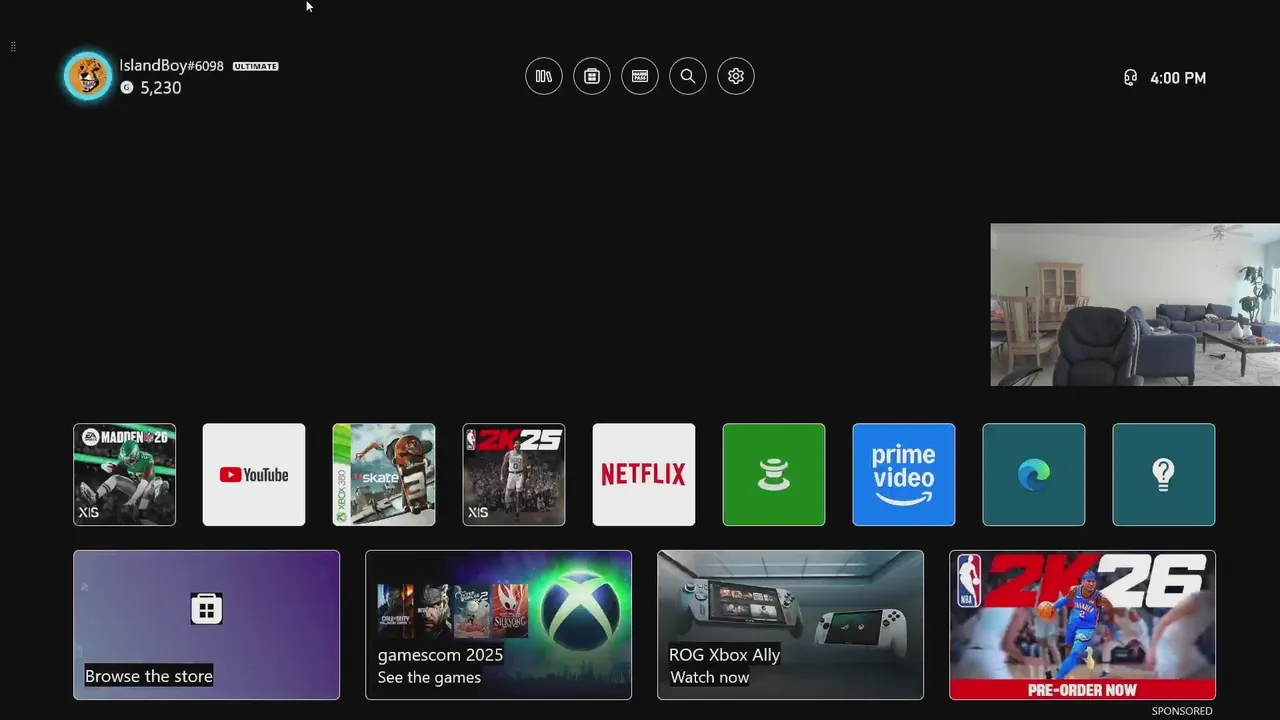Launch the Madden 26 tile

(124, 474)
